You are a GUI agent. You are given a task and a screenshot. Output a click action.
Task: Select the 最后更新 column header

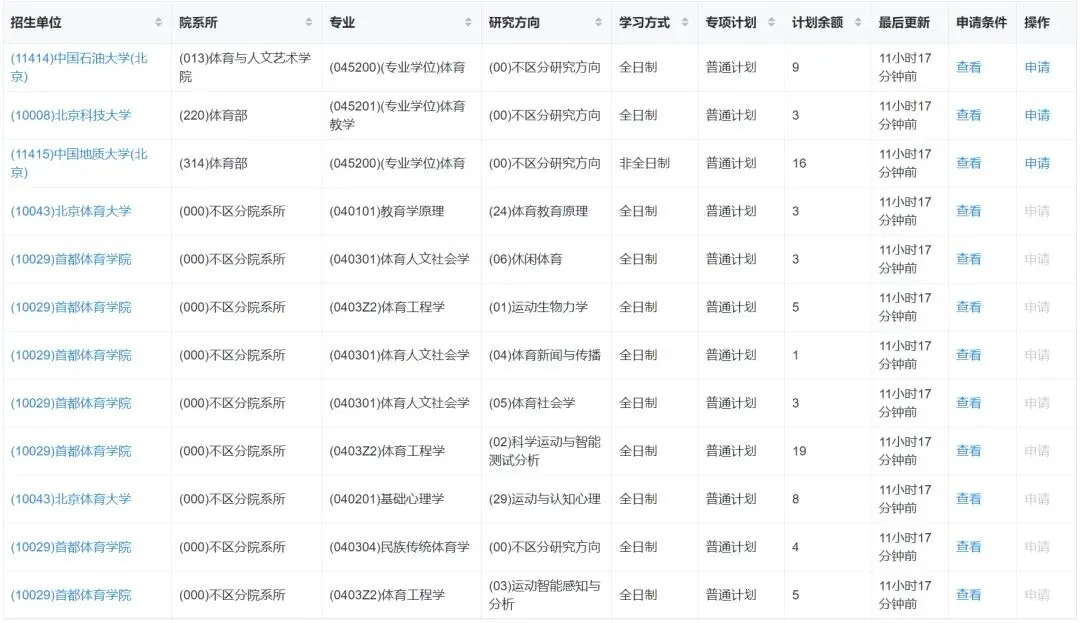[x=904, y=23]
